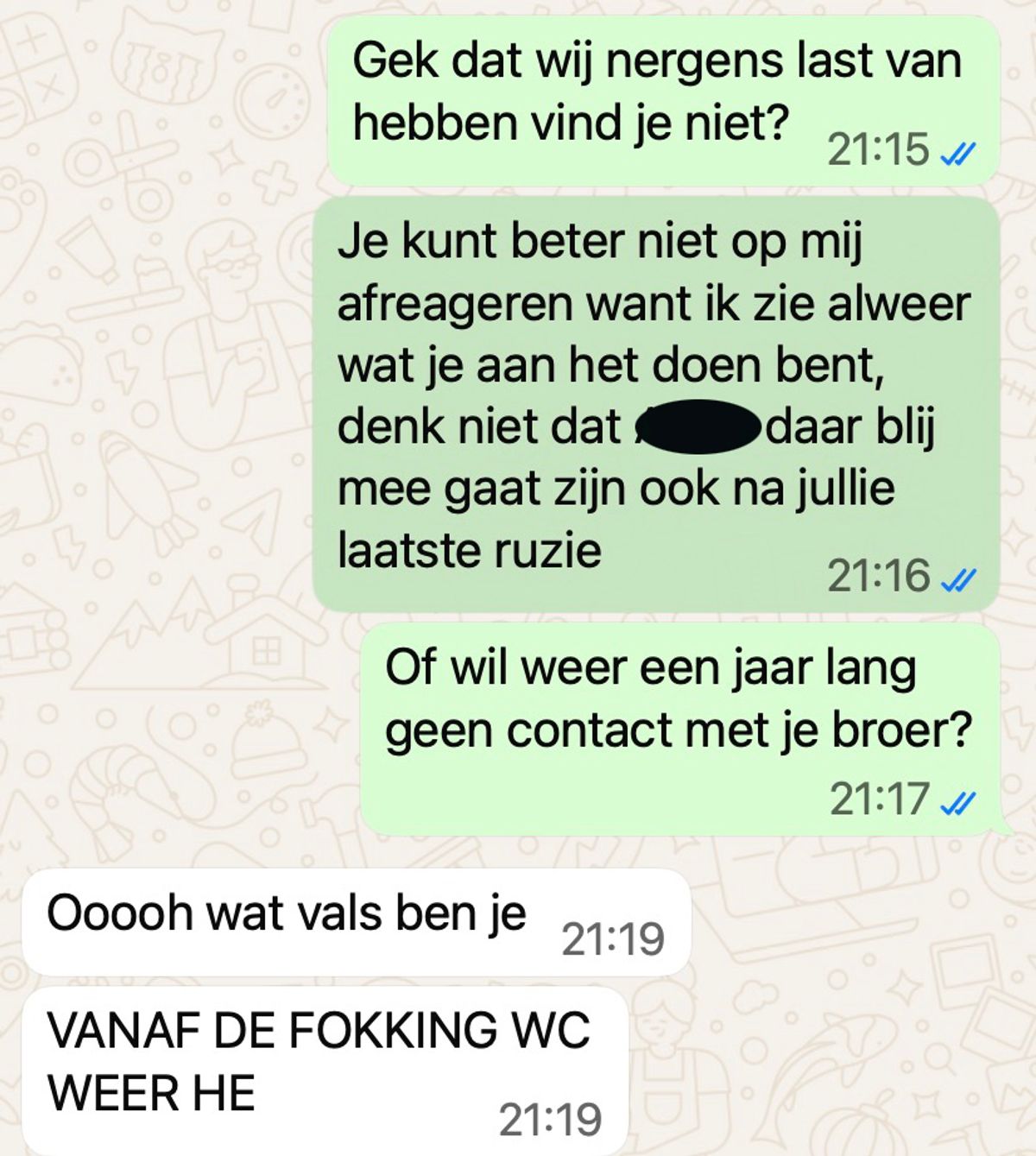Tap the read ticks beside 21:17
1036x1156 pixels.
(x=957, y=804)
